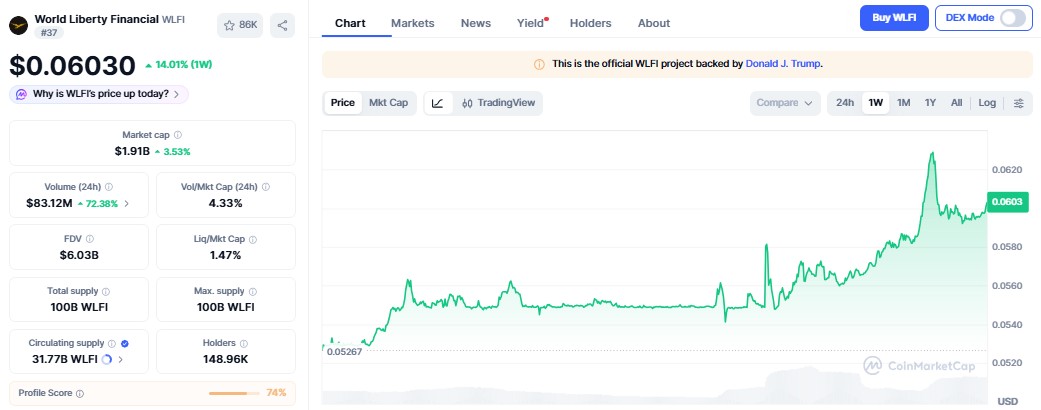Select the 1Y time range

(930, 103)
